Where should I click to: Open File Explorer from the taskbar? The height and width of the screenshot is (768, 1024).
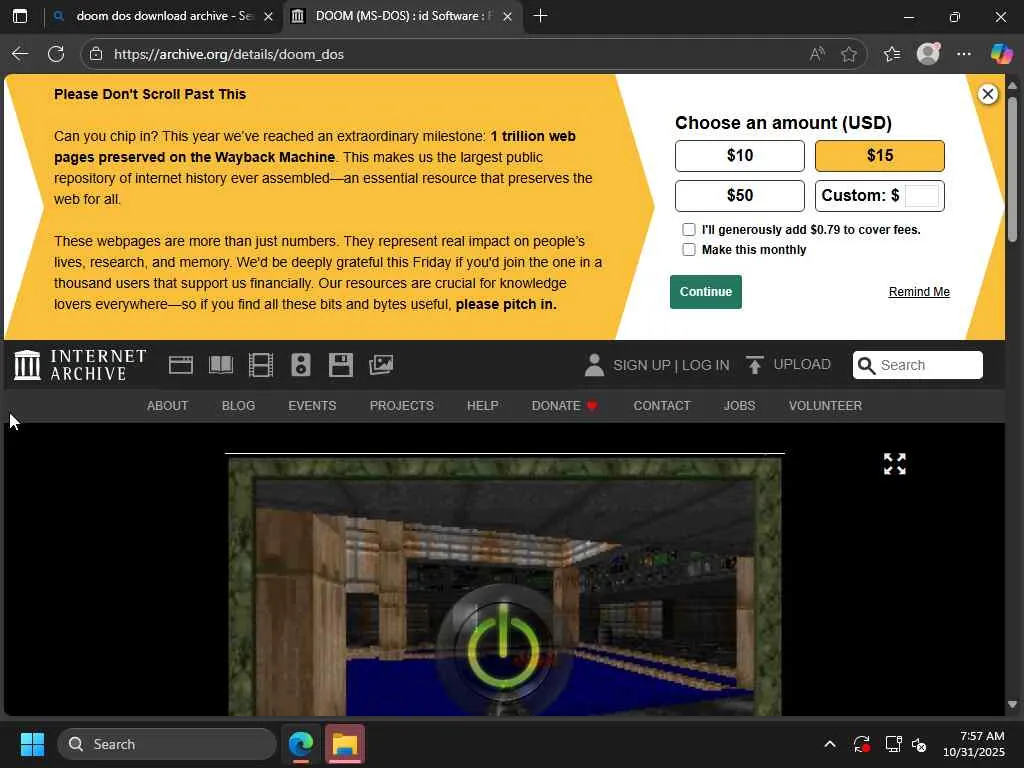click(x=345, y=744)
